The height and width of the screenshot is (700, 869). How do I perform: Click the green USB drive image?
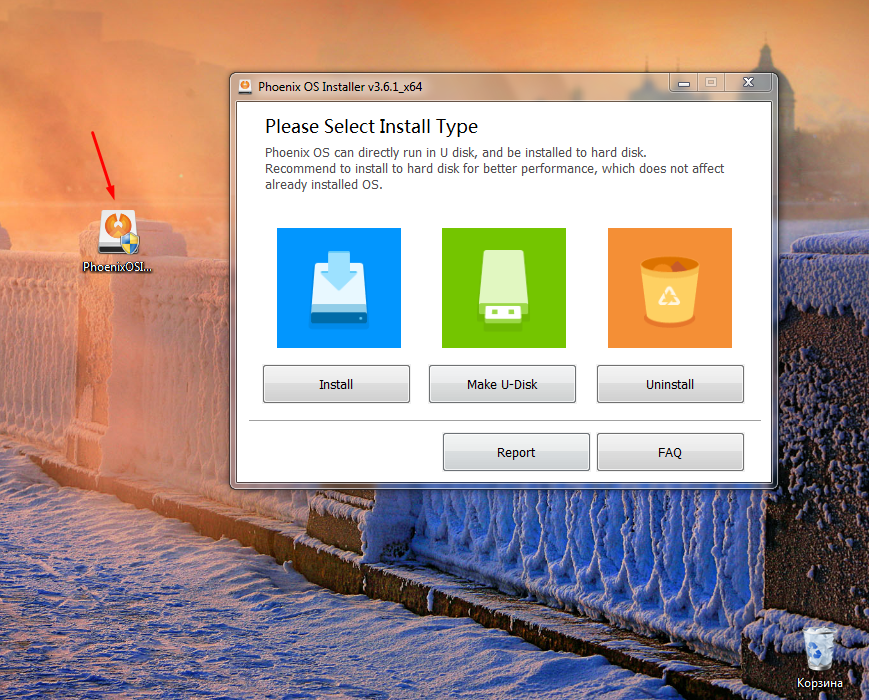(504, 288)
